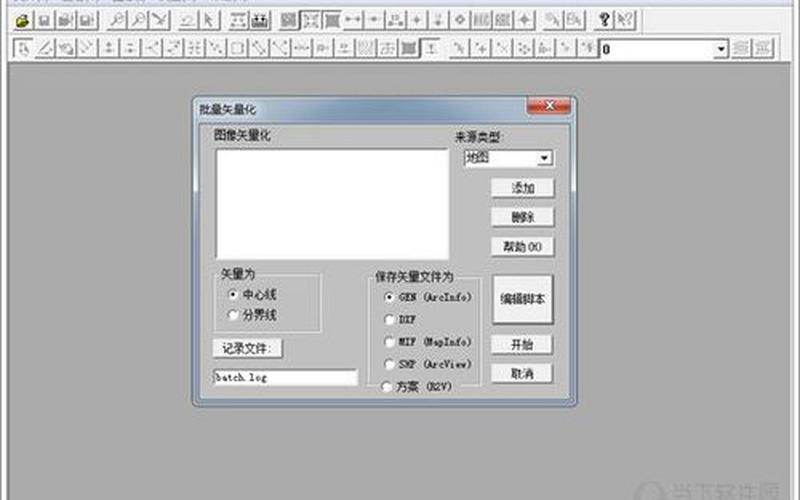Click the pressed crossed-box icon in top toolbar

click(x=310, y=20)
